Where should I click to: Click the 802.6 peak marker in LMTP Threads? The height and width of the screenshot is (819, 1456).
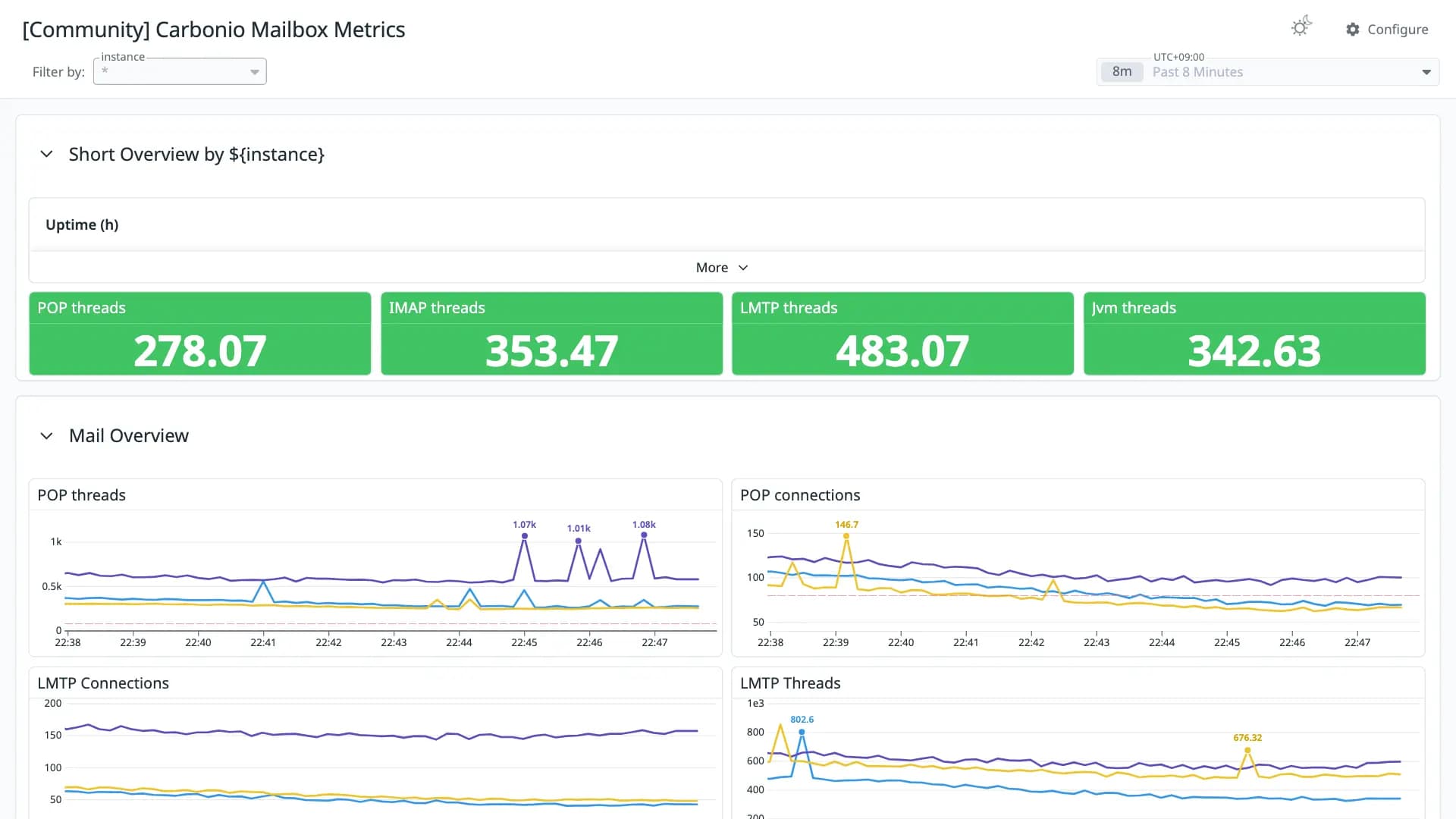[x=802, y=732]
